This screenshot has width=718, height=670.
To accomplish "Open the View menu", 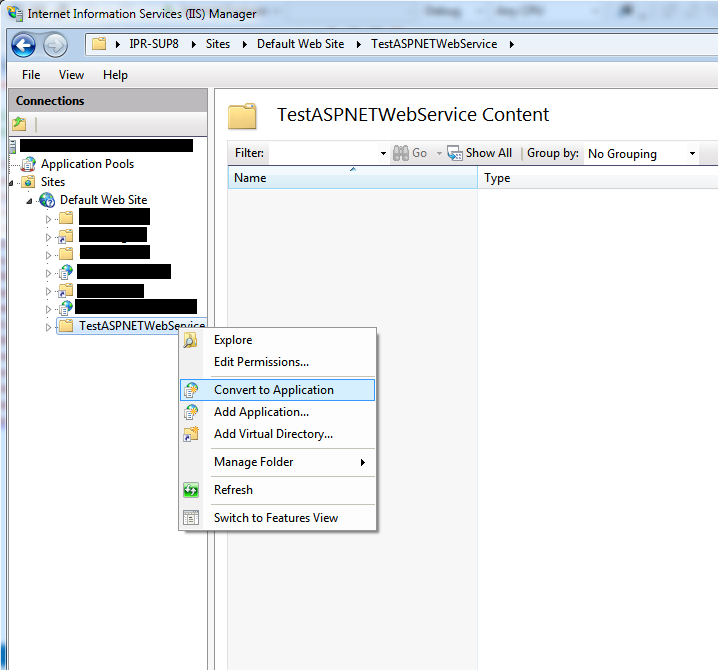I will [x=71, y=75].
